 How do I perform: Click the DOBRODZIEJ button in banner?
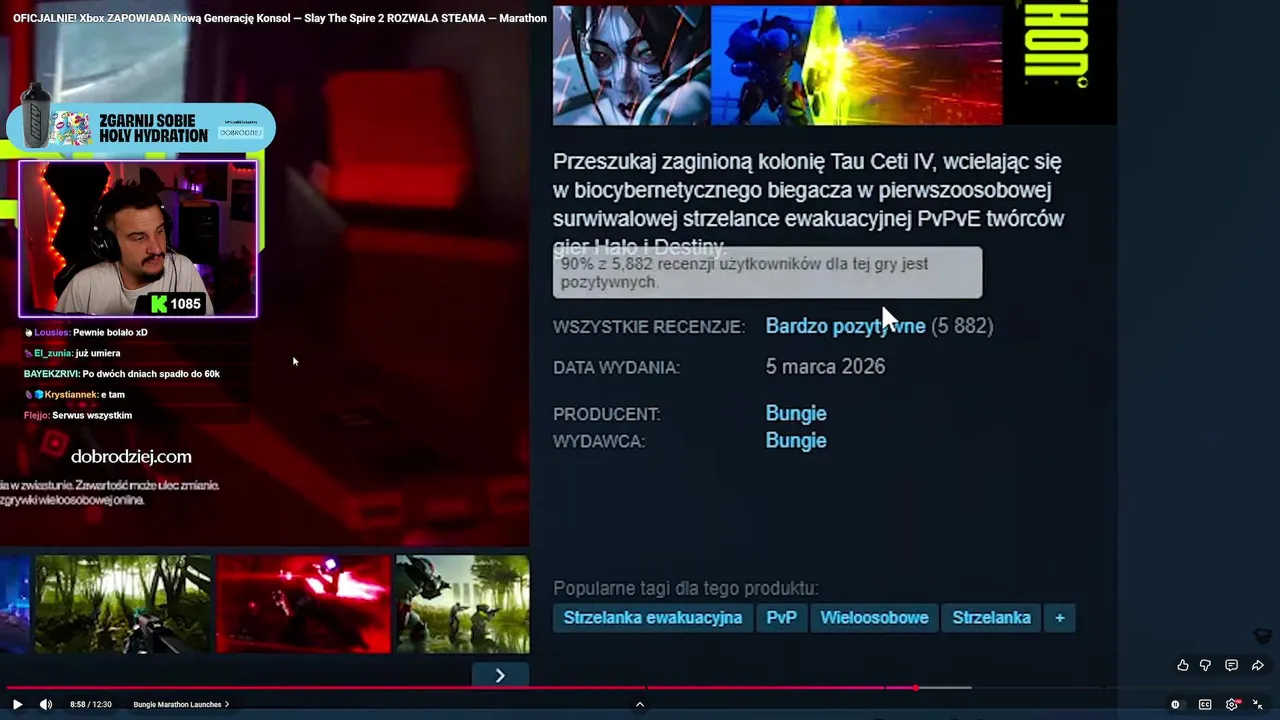(241, 133)
